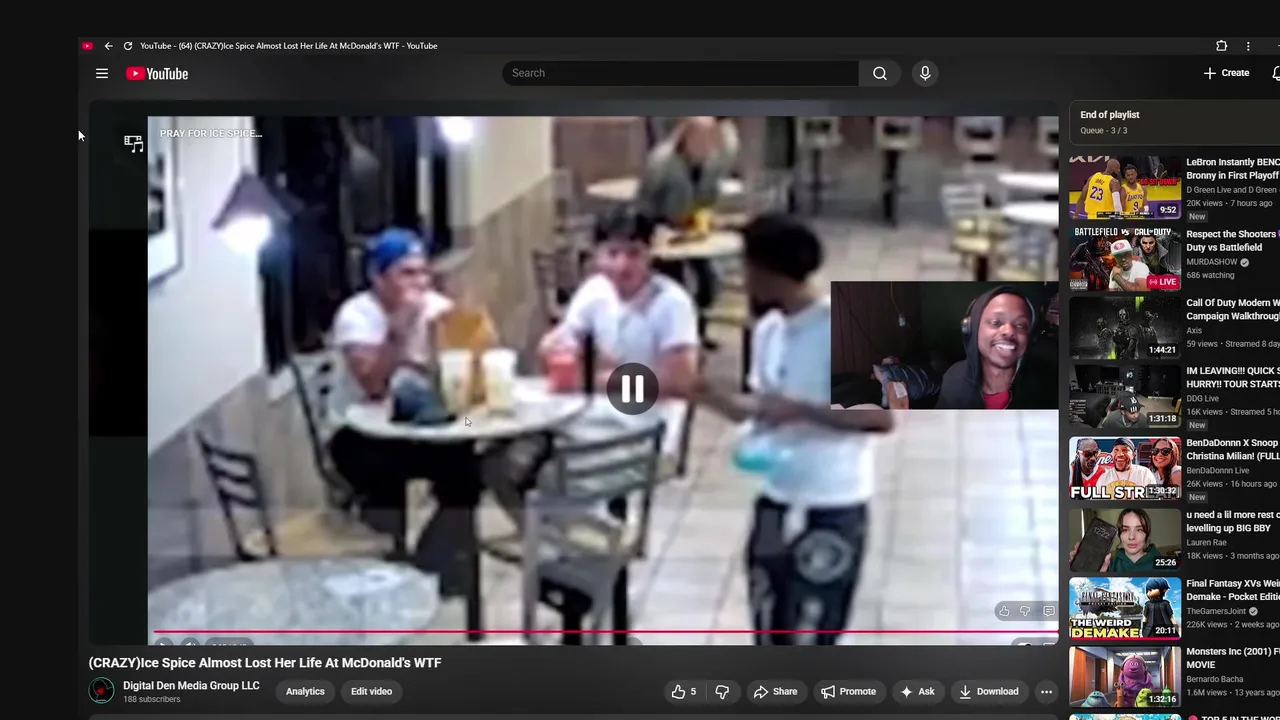Start voice search with microphone icon
Viewport: 1280px width, 720px height.
pyautogui.click(x=925, y=73)
